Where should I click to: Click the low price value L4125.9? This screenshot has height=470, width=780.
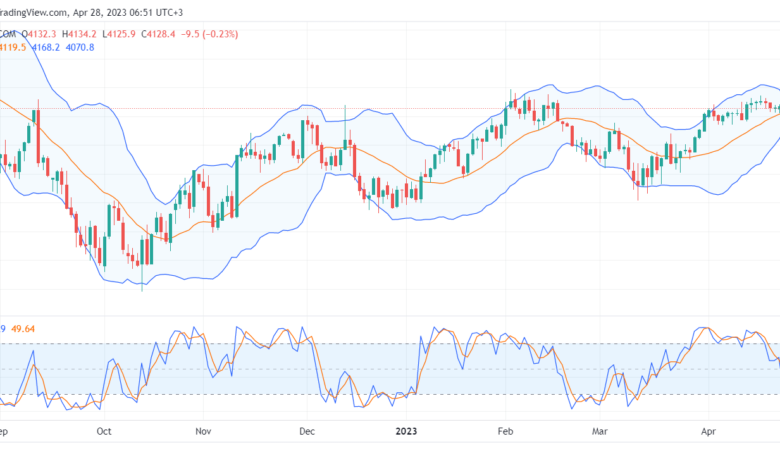tap(119, 34)
